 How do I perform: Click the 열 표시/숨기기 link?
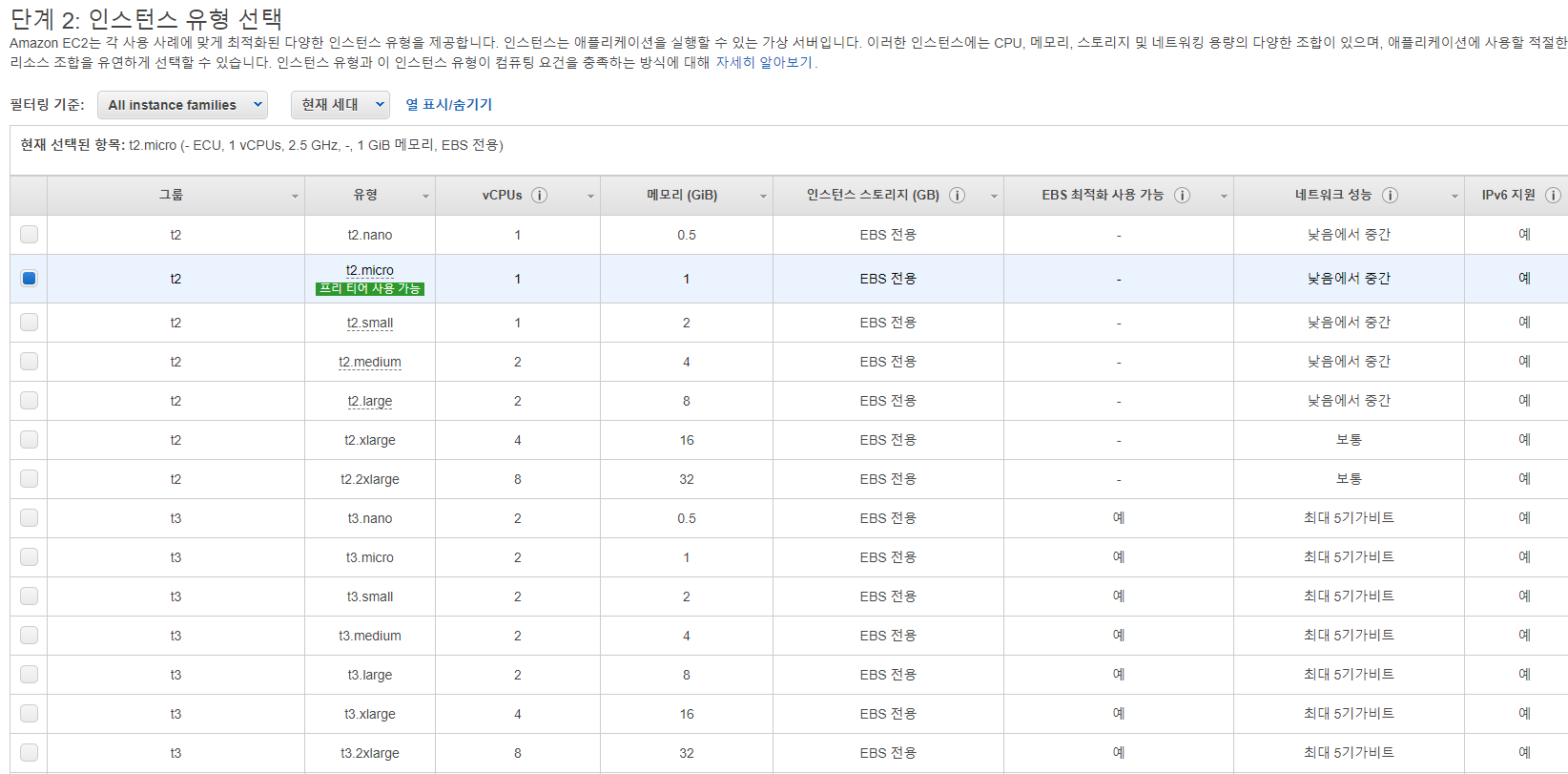pyautogui.click(x=449, y=105)
